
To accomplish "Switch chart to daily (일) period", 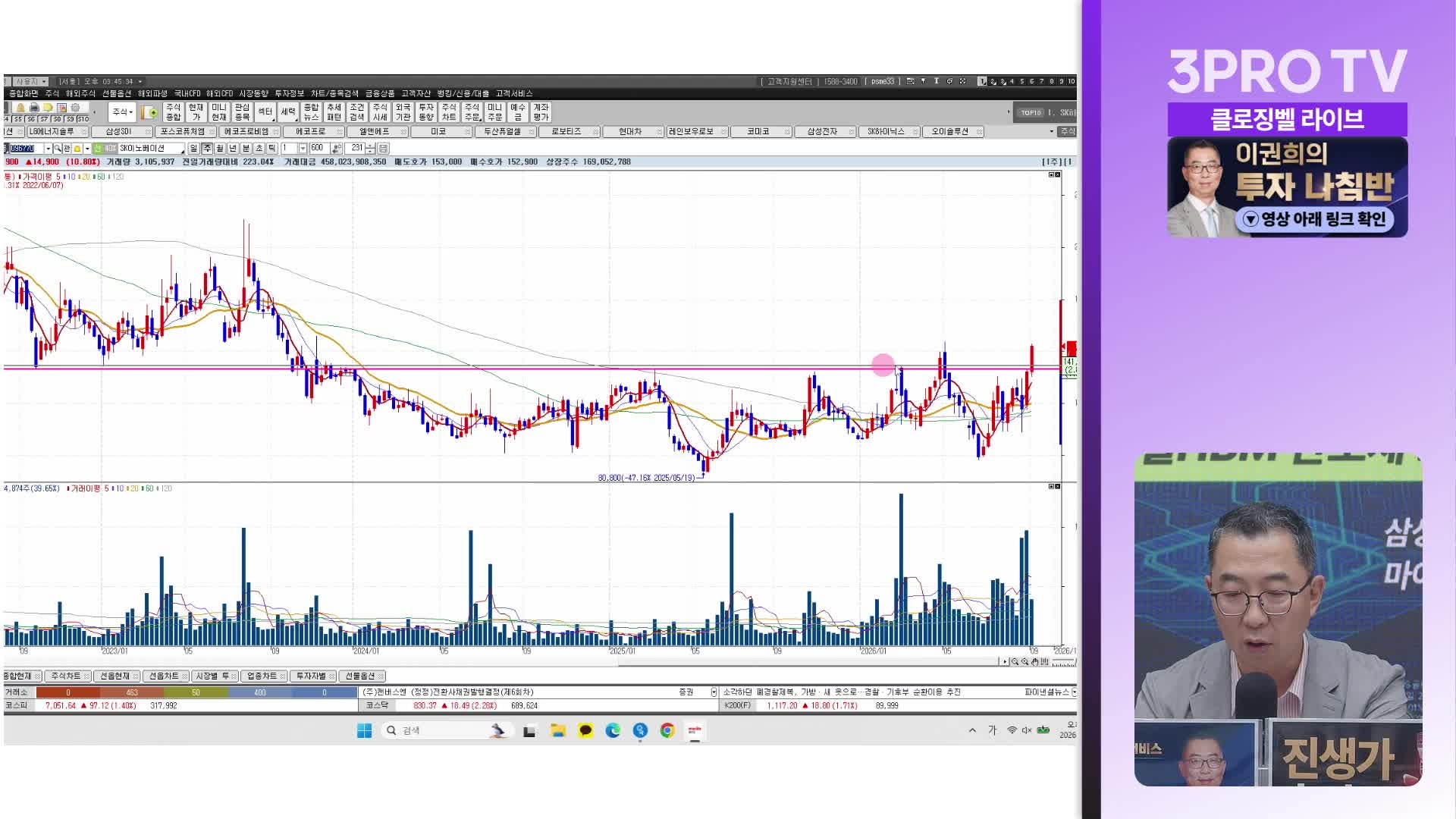I will coord(193,149).
